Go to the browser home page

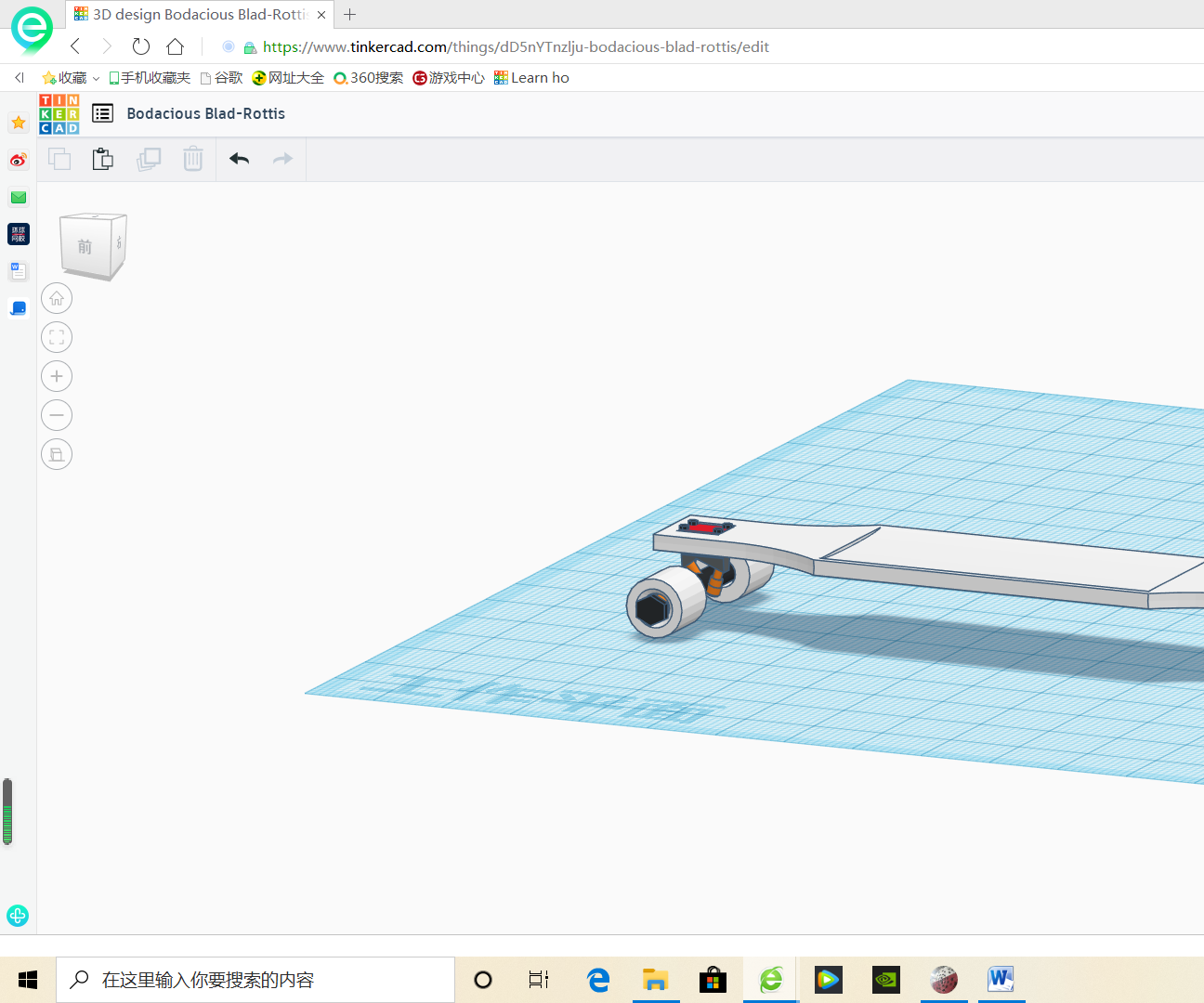pyautogui.click(x=175, y=46)
